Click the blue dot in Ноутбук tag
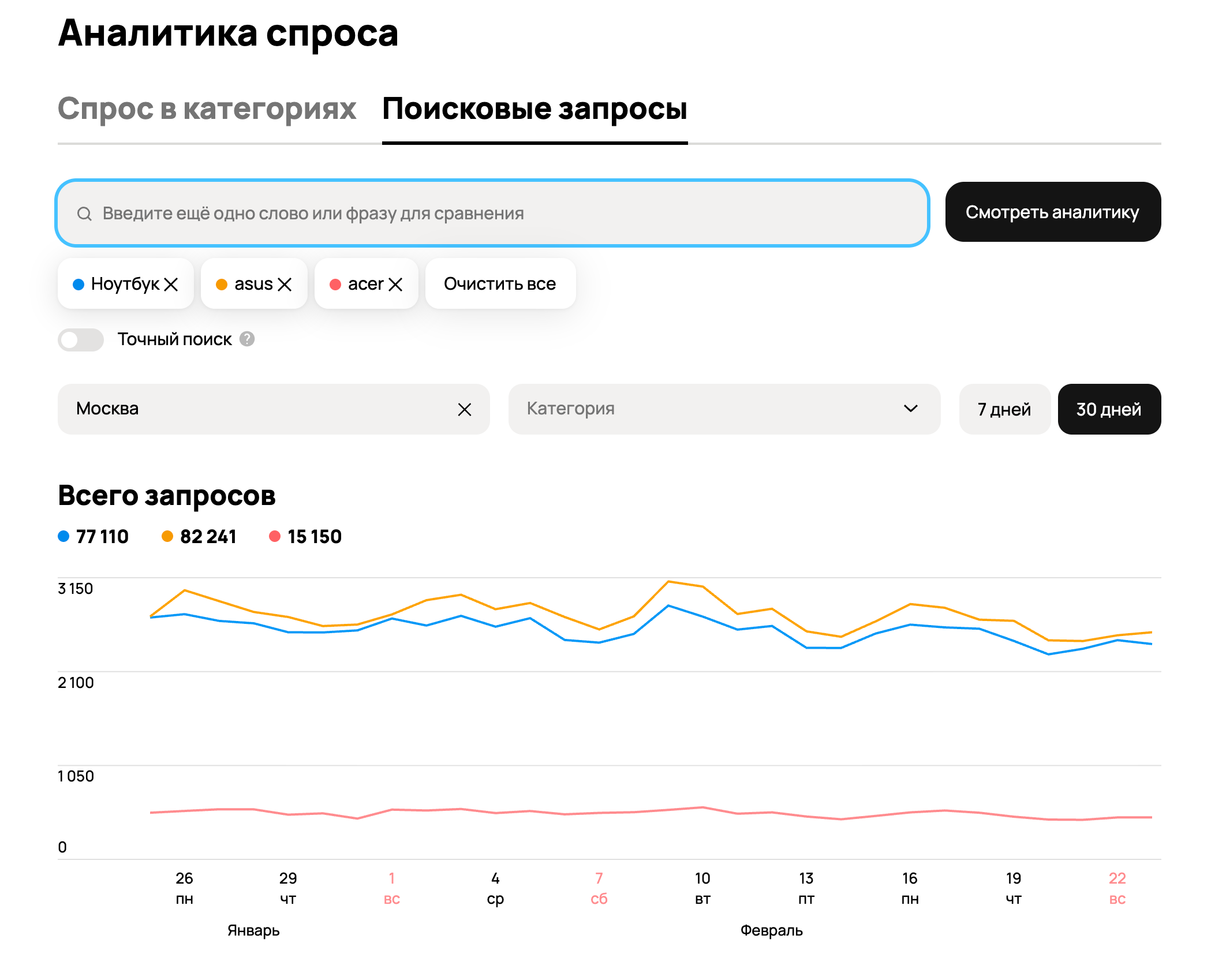The width and height of the screenshot is (1226, 980). (x=79, y=285)
